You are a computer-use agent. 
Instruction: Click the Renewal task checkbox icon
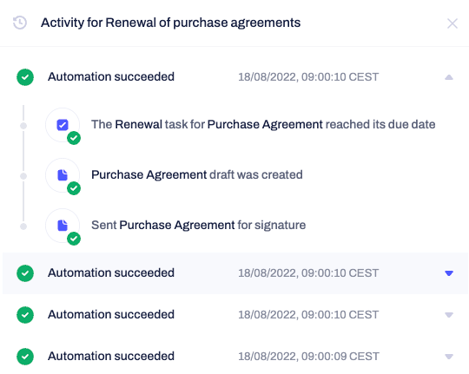coord(62,125)
